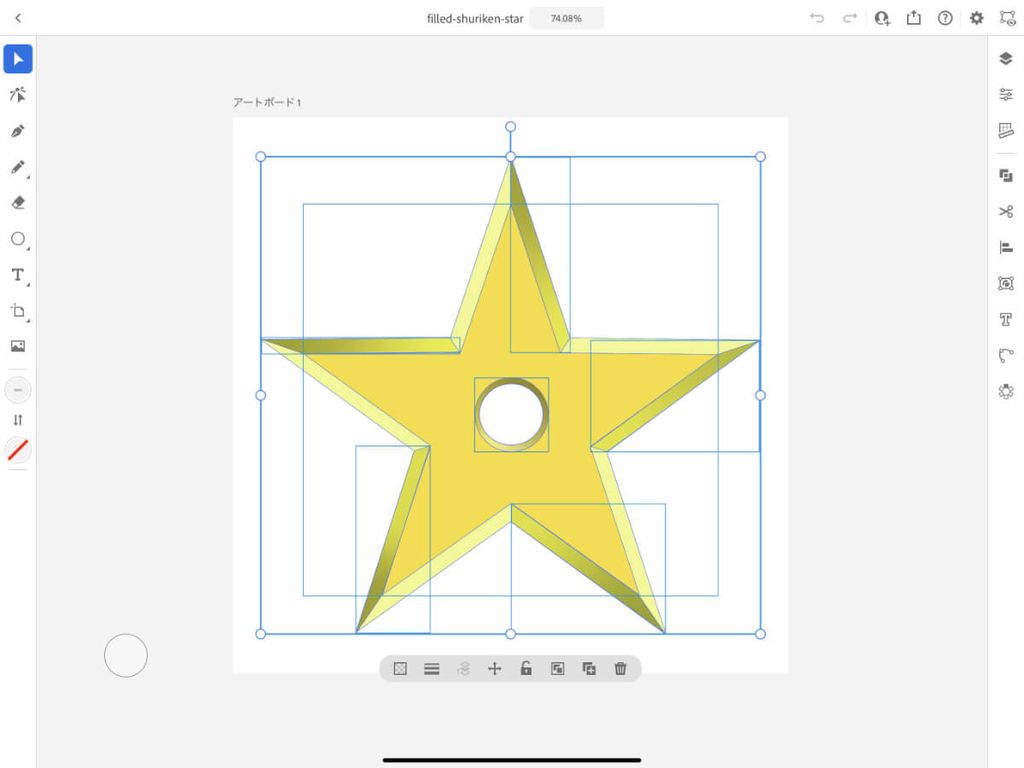Activate the Type tool
This screenshot has width=1024, height=768.
(x=18, y=275)
